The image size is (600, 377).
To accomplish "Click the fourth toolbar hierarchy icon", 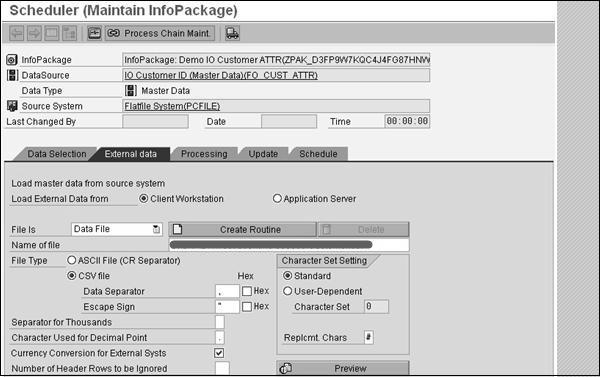I will pos(70,33).
